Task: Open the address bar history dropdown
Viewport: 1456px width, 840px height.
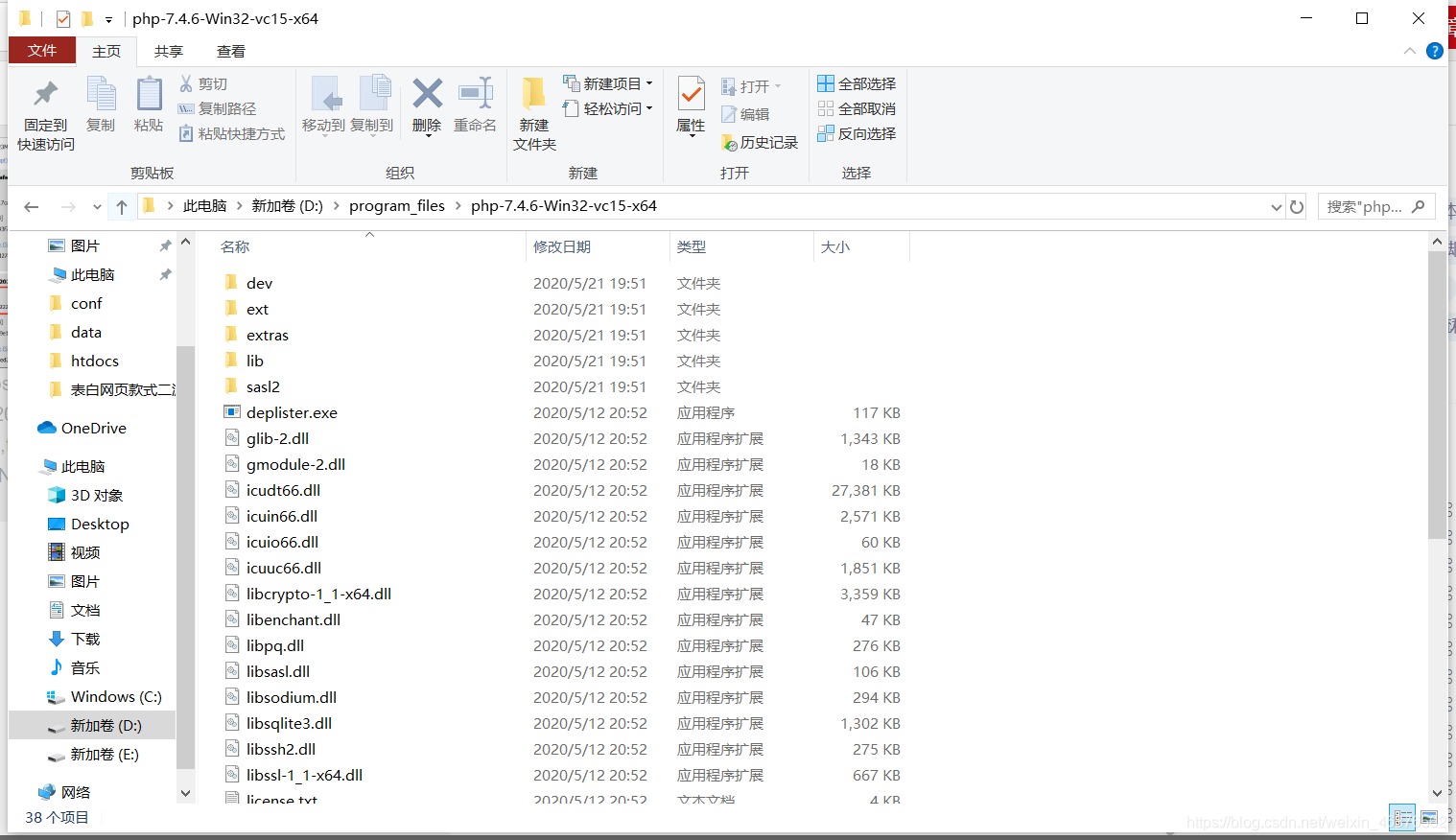Action: (x=1276, y=207)
